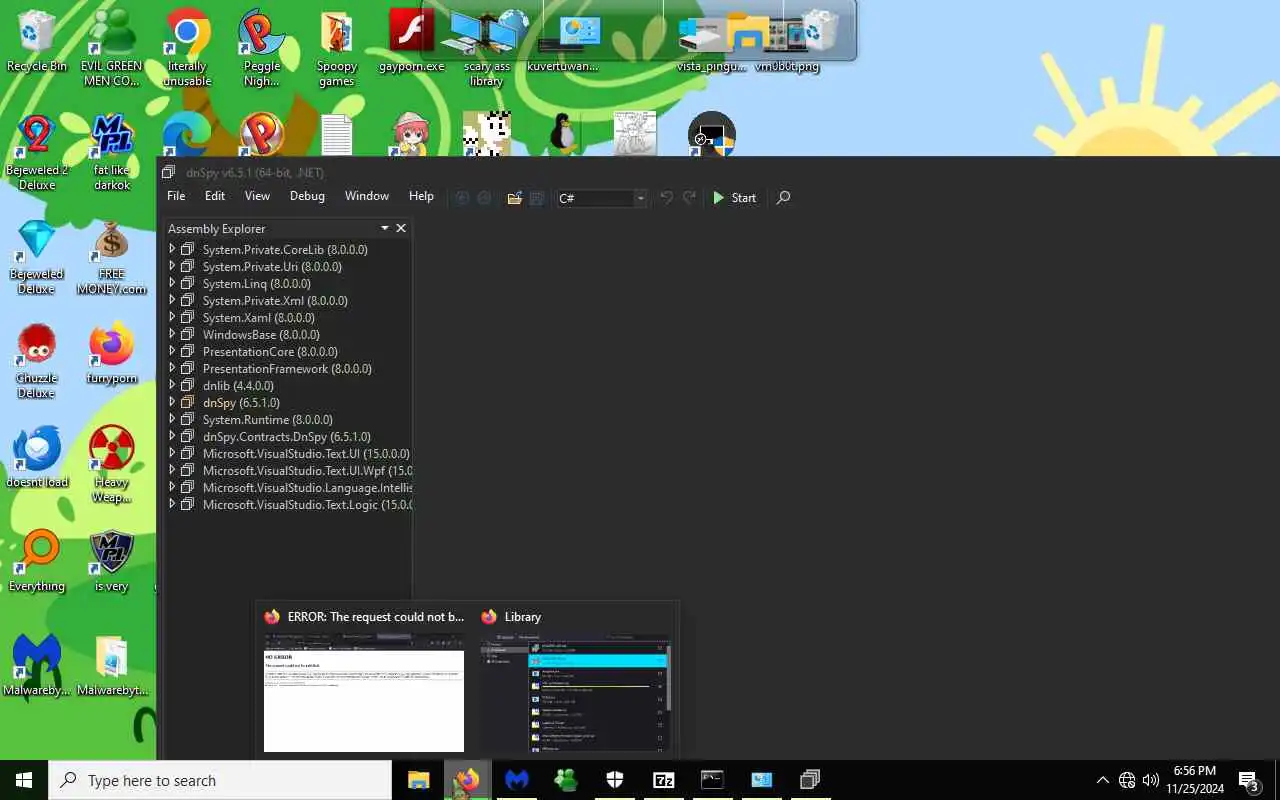Image resolution: width=1280 pixels, height=800 pixels.
Task: Expand the System.Private.Xml node
Action: (172, 300)
